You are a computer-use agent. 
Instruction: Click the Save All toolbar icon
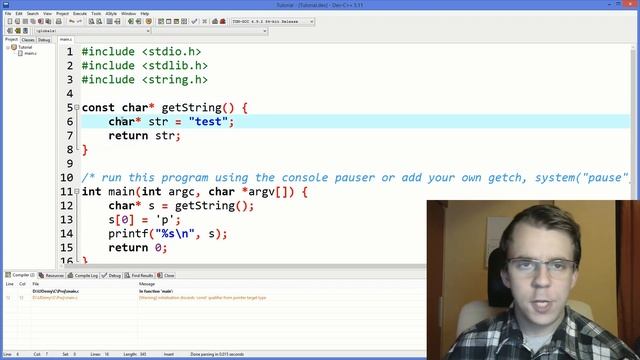[33, 21]
